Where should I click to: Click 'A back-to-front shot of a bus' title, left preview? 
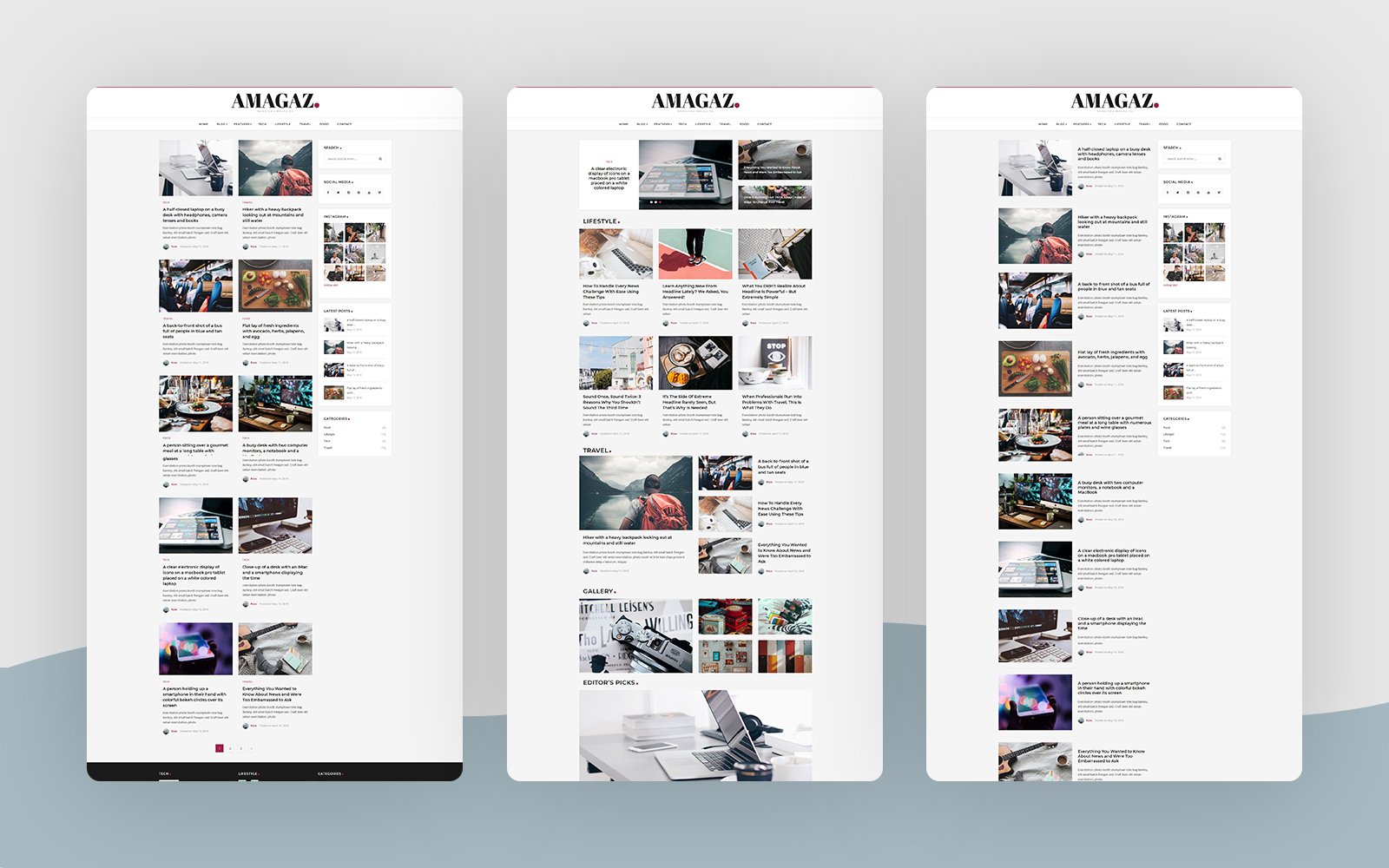[193, 331]
